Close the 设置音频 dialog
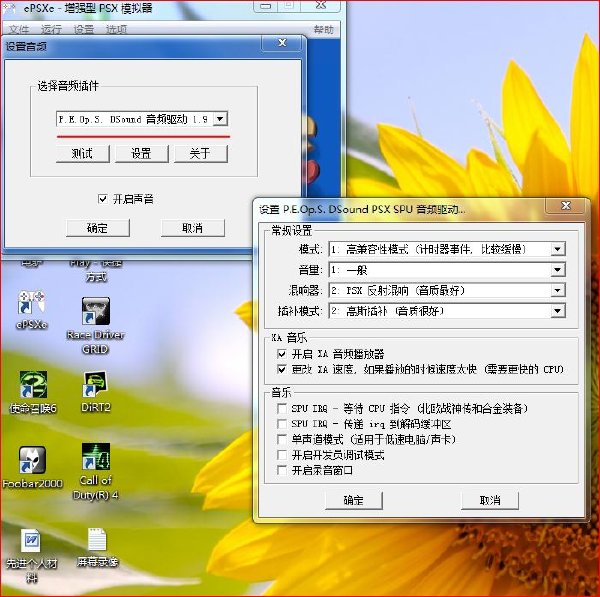This screenshot has width=600, height=597. tap(282, 43)
